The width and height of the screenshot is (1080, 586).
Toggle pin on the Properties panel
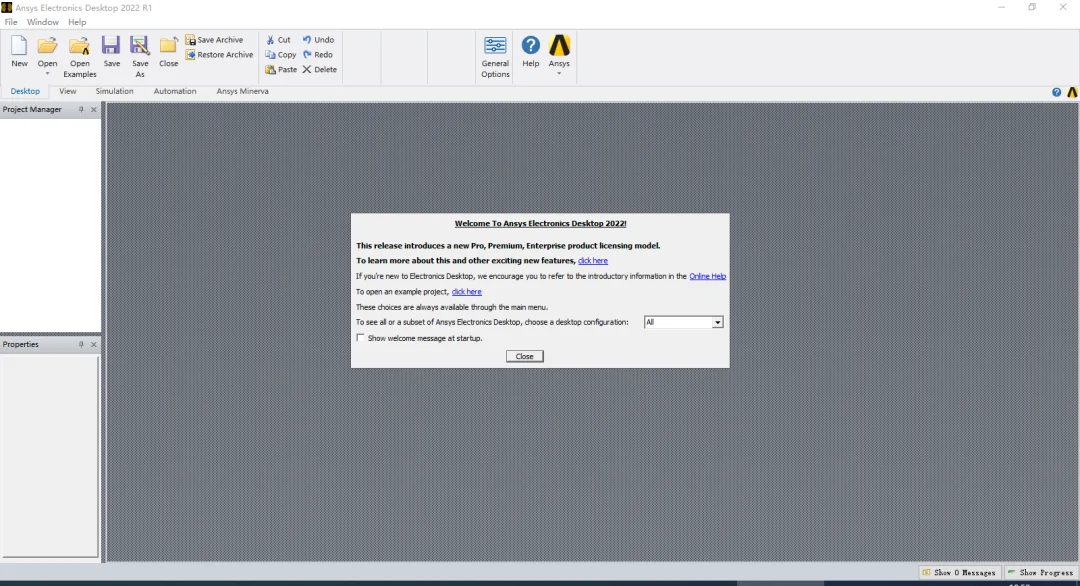tap(81, 344)
